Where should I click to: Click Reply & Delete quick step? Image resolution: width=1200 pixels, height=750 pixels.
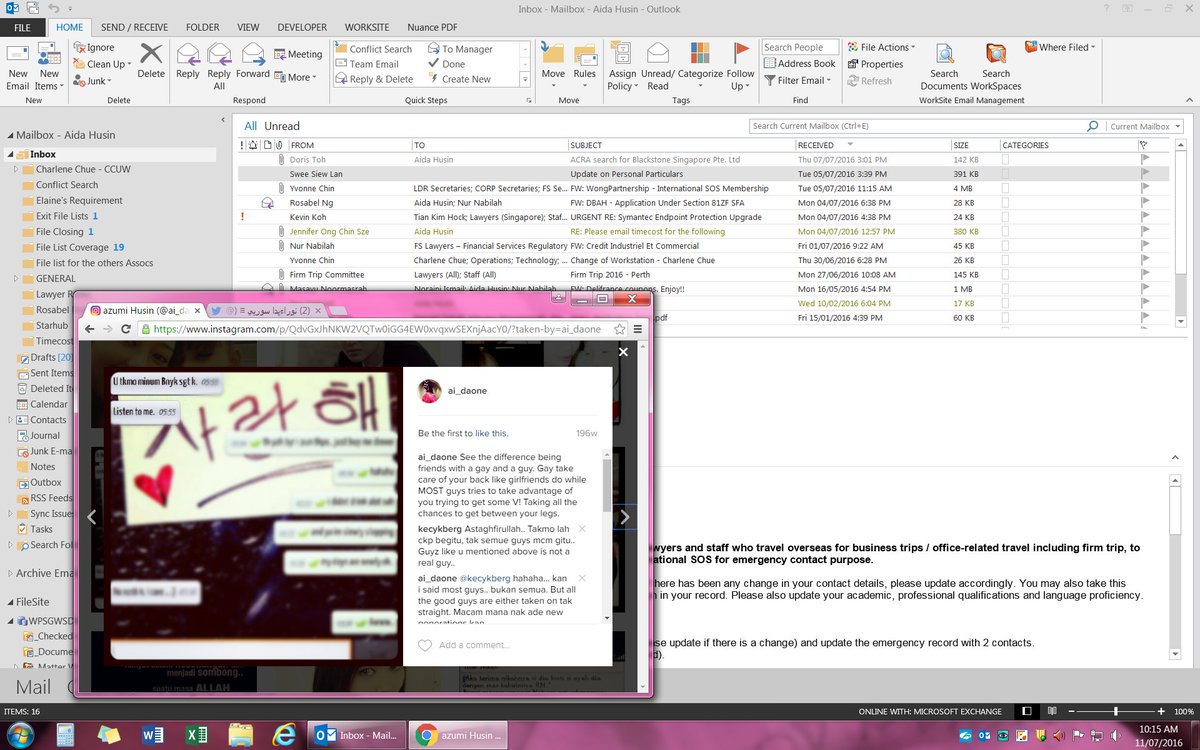(x=374, y=79)
